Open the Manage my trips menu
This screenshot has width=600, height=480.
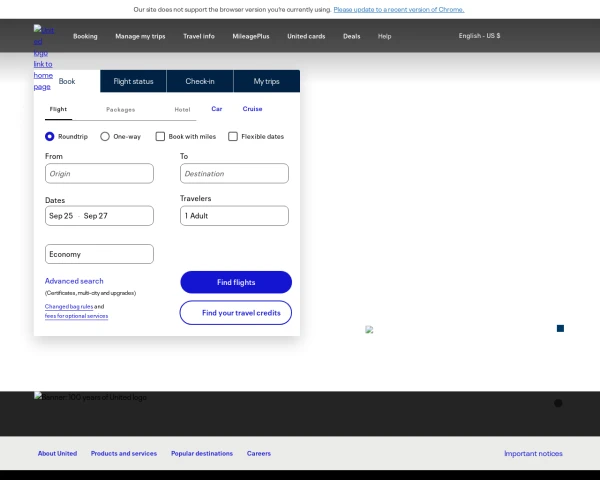tap(140, 36)
